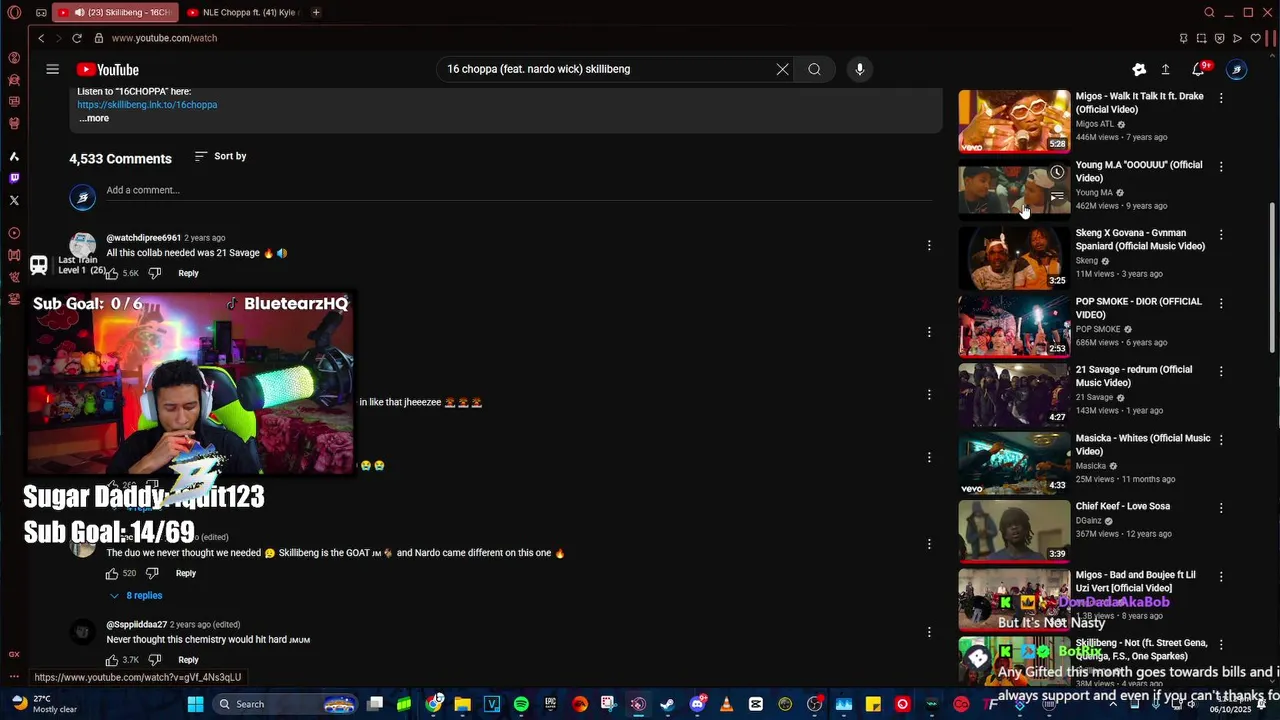The height and width of the screenshot is (720, 1280).
Task: View site info lock icon
Action: 99,38
